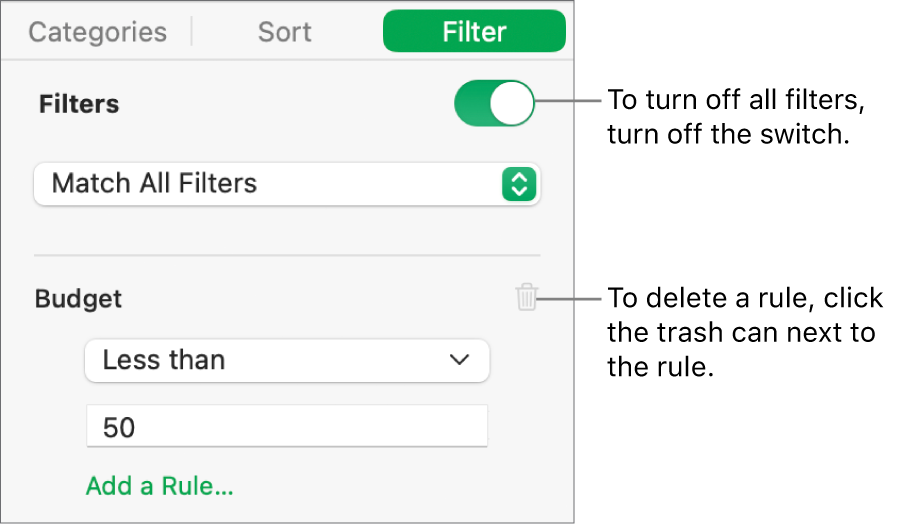Click the Filters section heading
This screenshot has height=524, width=900.
[79, 104]
